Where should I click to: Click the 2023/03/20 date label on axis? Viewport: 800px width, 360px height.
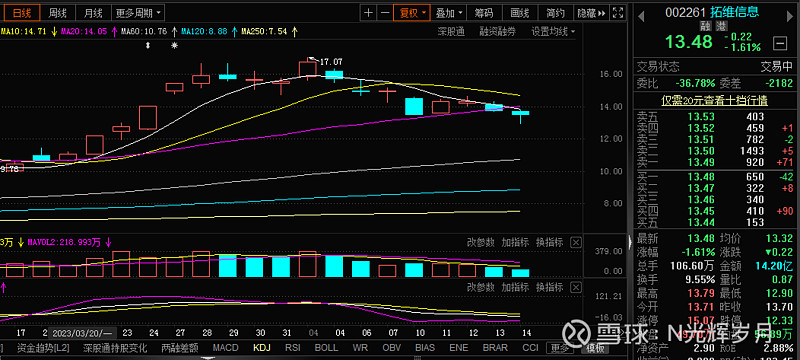[81, 333]
